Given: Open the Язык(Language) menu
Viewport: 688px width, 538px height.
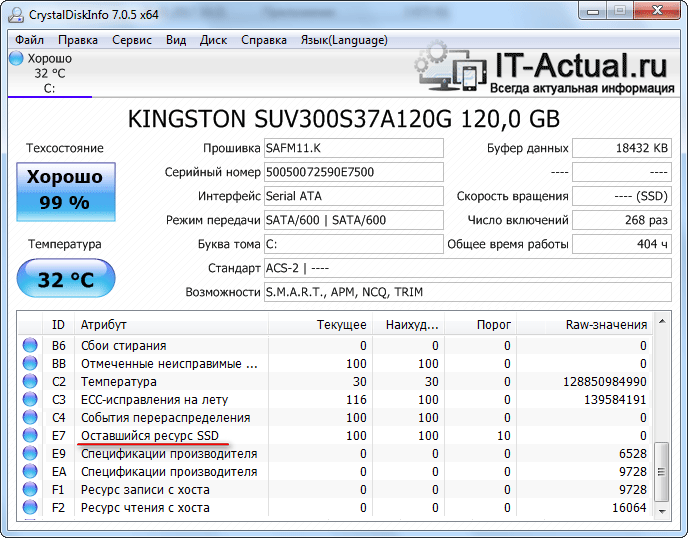Looking at the screenshot, I should 344,40.
